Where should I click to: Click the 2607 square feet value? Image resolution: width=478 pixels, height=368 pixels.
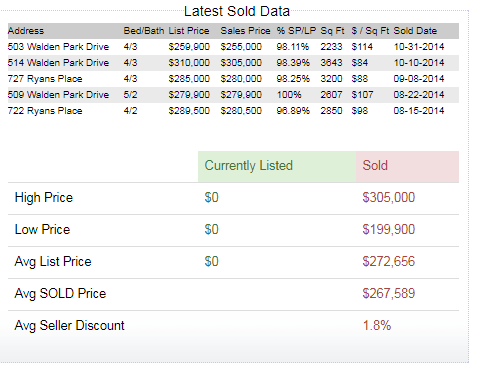click(331, 95)
